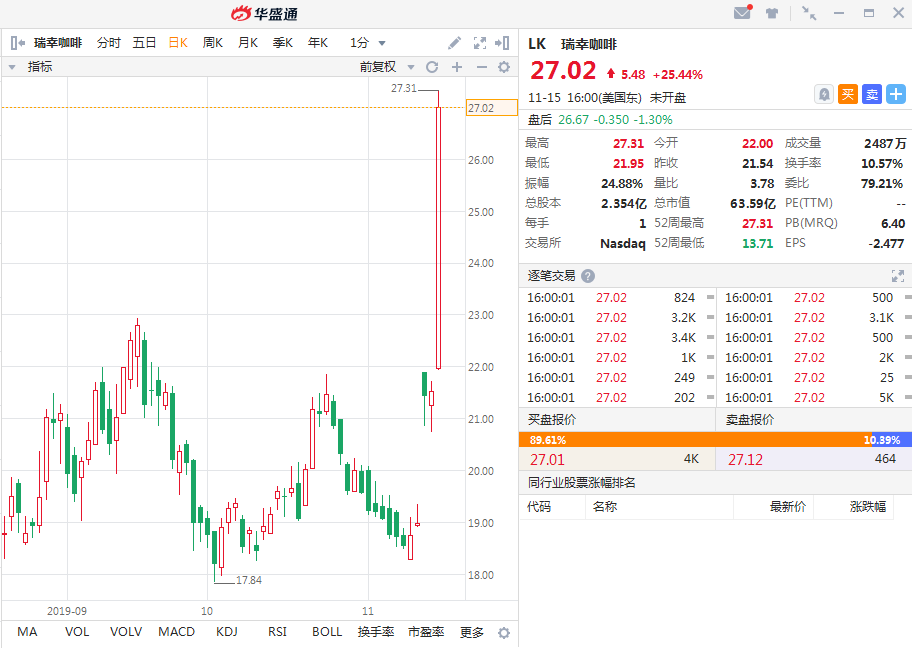Add LK to watchlist plus button
912x648 pixels.
[x=896, y=94]
